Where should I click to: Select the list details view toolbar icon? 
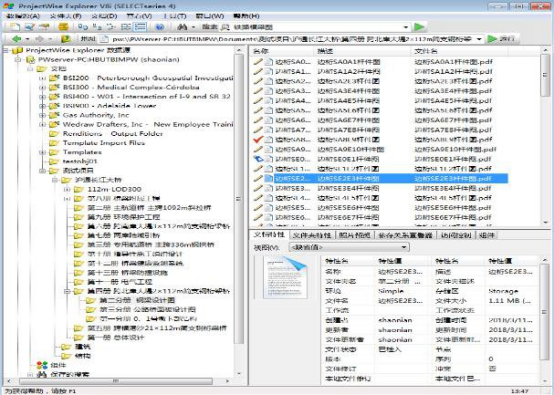[140, 27]
